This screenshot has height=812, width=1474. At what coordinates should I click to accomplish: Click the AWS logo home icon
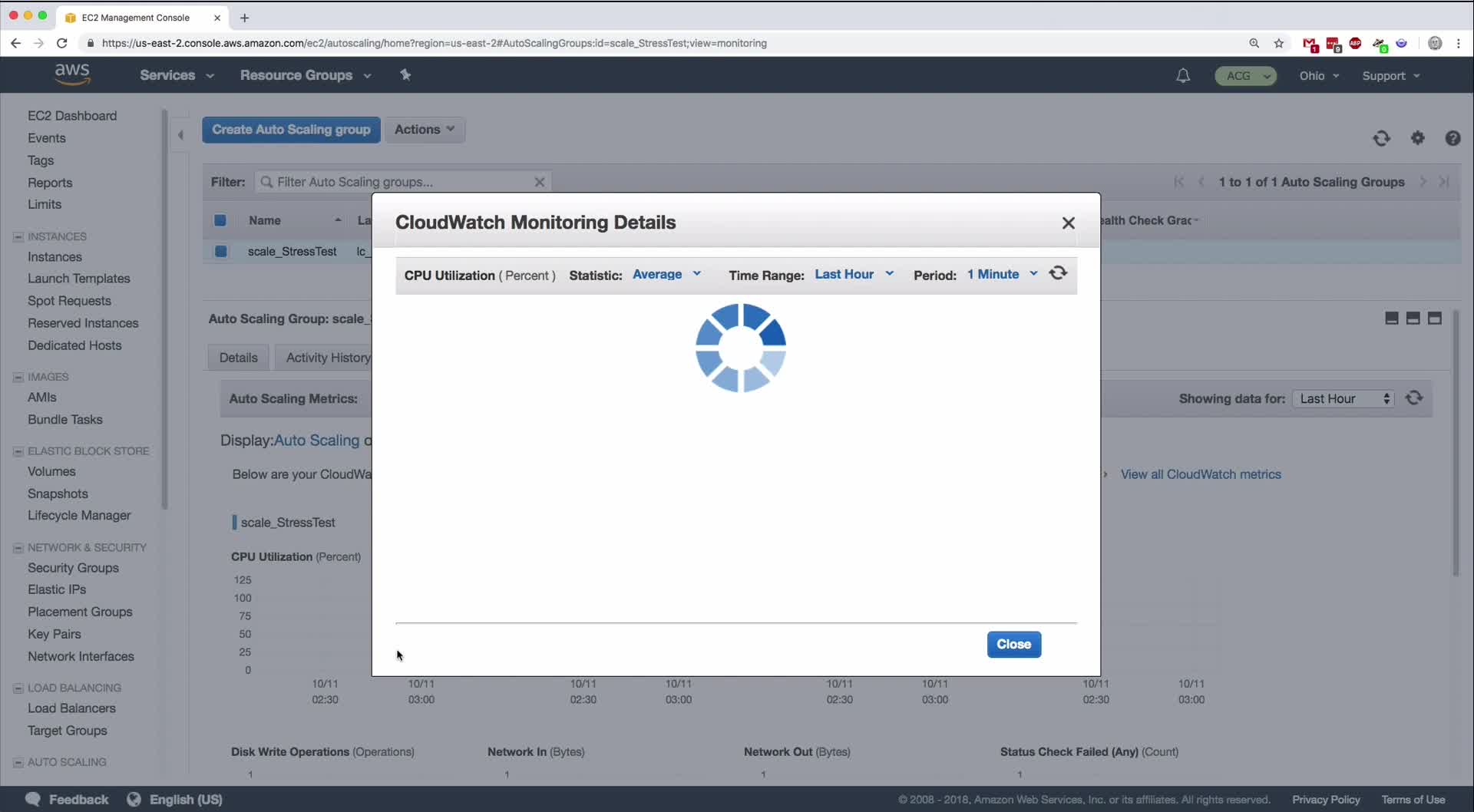tap(72, 74)
